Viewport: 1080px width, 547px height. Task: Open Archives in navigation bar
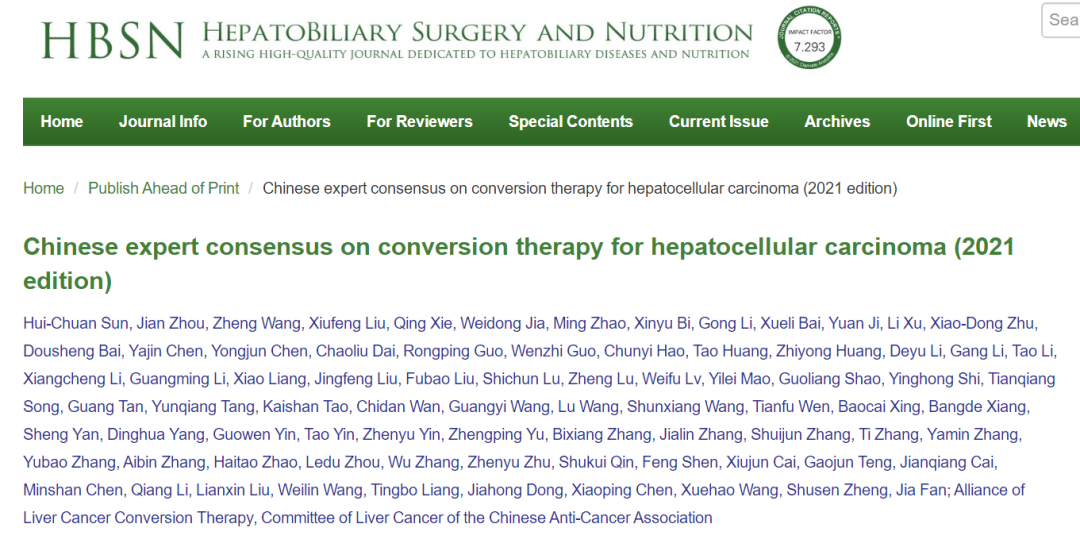(x=837, y=122)
